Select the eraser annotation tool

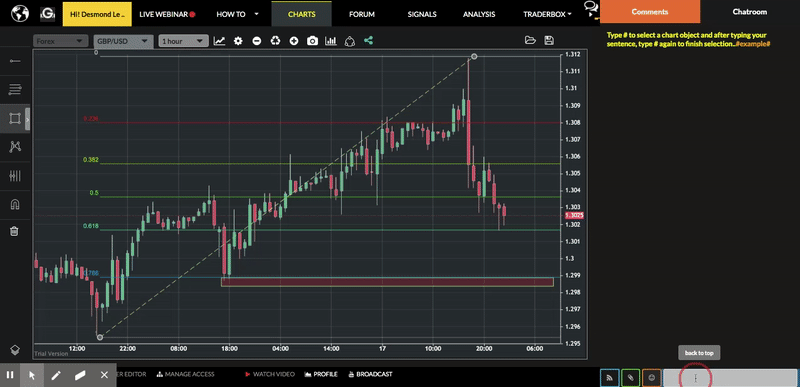pos(80,375)
